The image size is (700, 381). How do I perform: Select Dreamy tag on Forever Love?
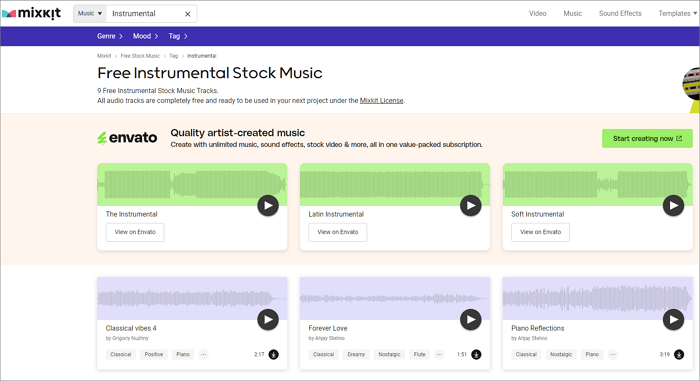coord(356,355)
